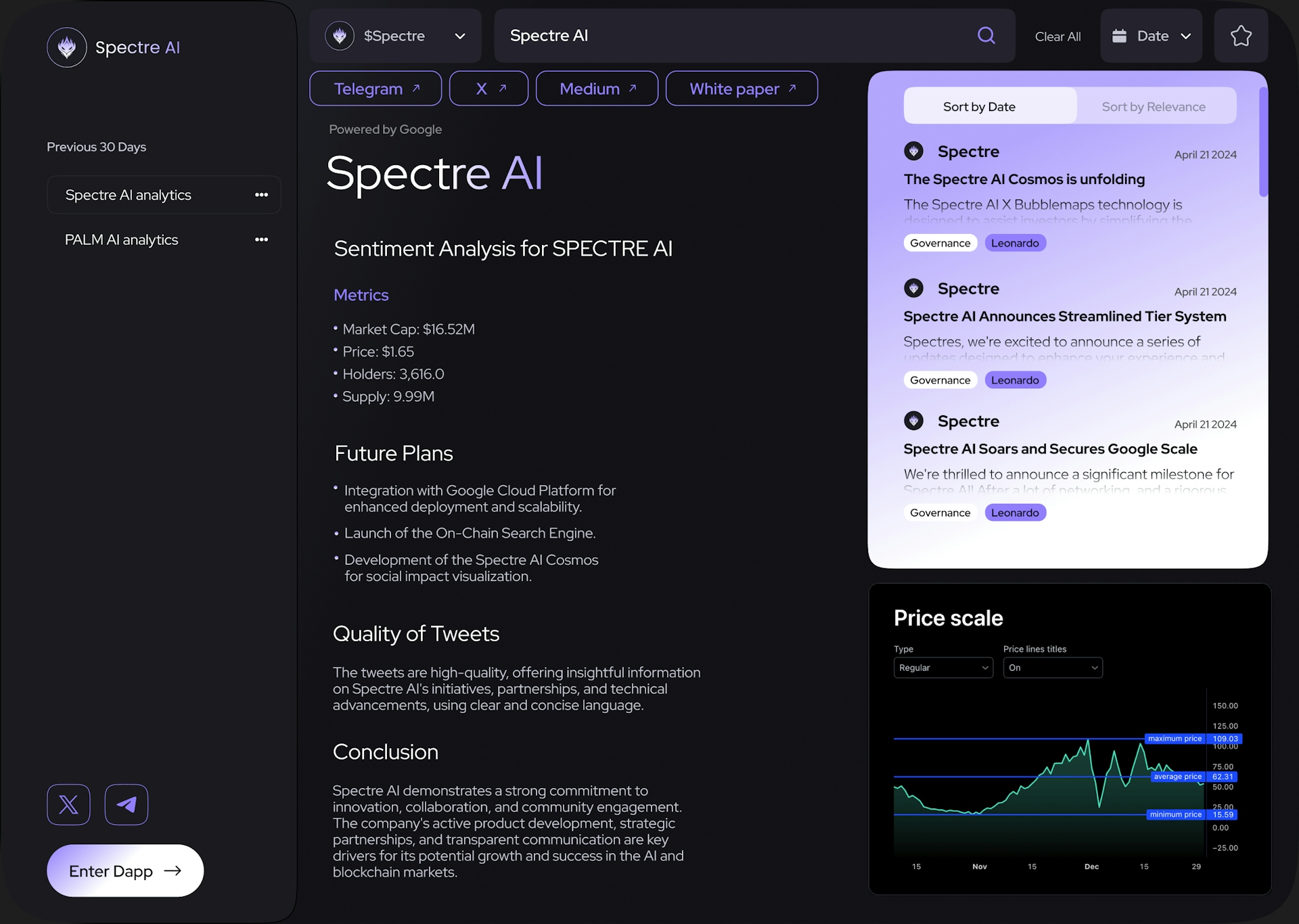This screenshot has width=1299, height=924.
Task: Click 'Market Cap: $16.52M' metric
Action: 409,329
